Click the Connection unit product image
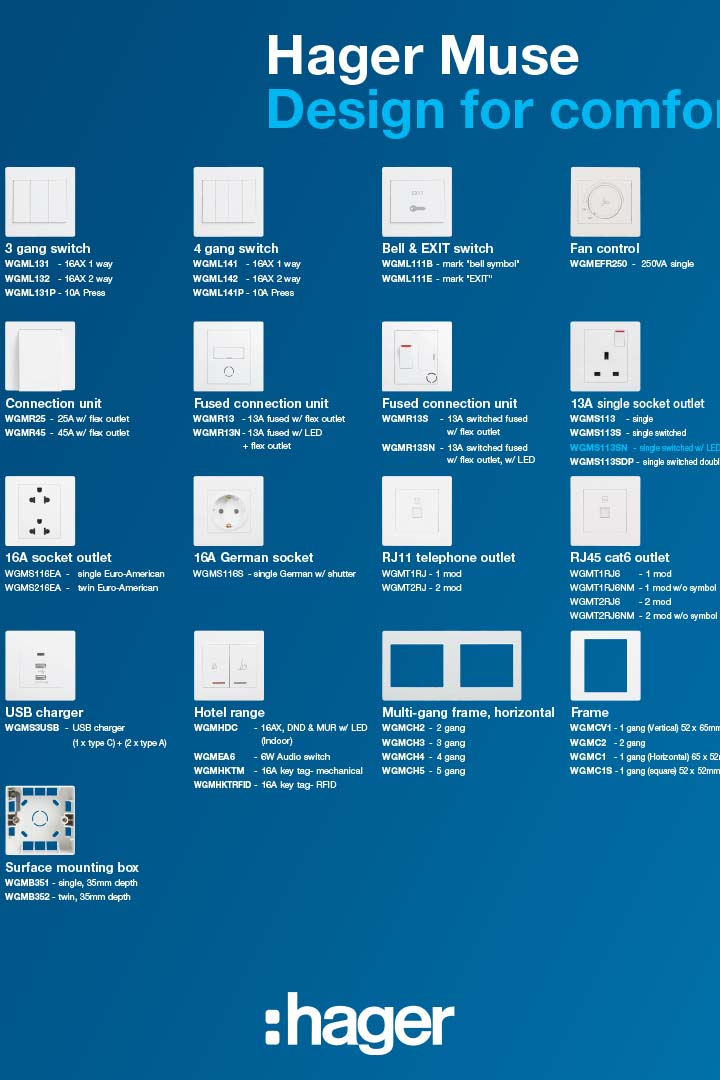The image size is (720, 1080). pos(40,356)
